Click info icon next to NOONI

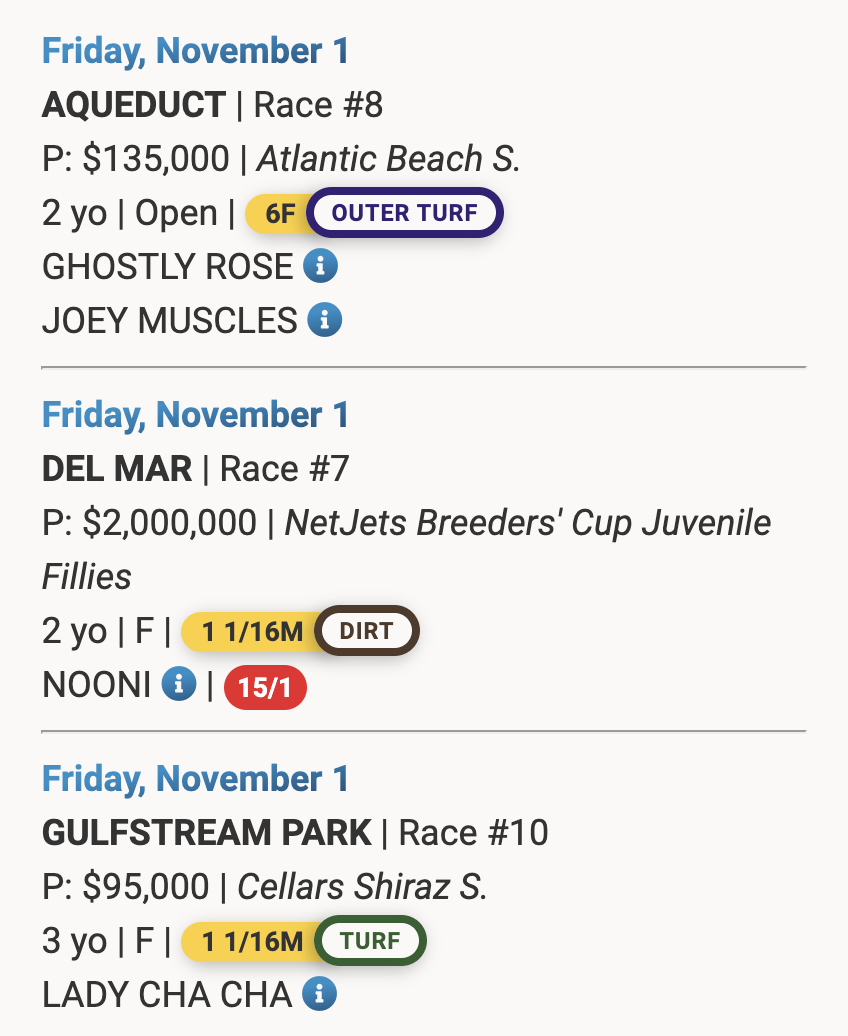[179, 684]
